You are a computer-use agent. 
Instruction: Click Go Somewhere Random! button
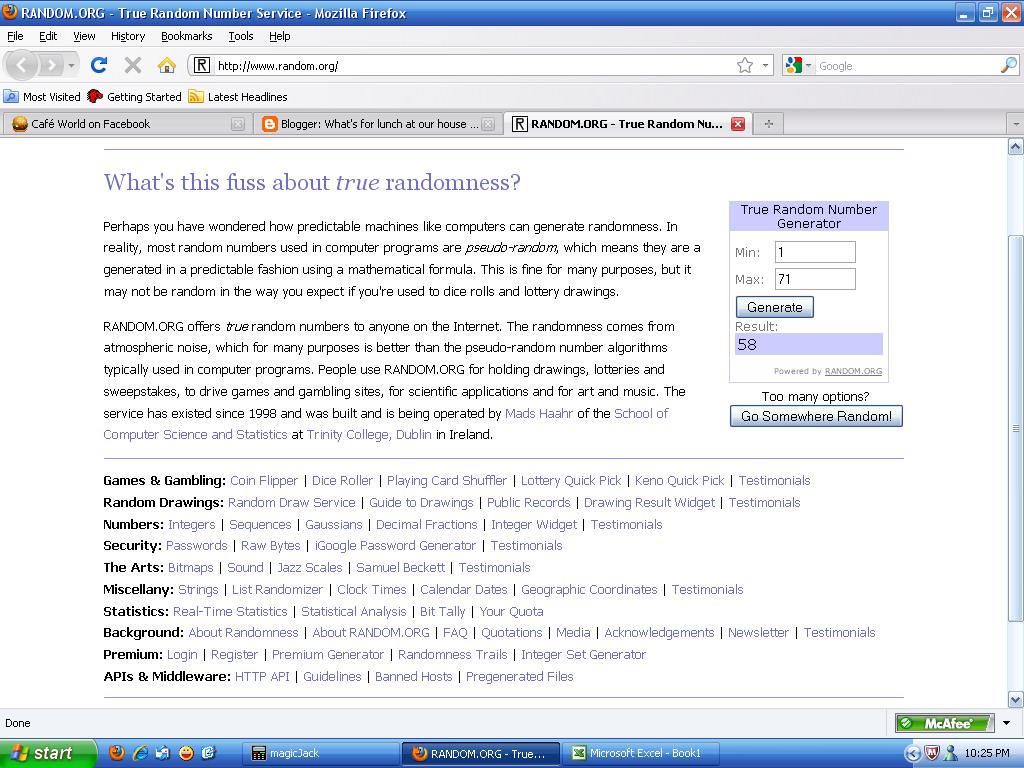click(816, 416)
